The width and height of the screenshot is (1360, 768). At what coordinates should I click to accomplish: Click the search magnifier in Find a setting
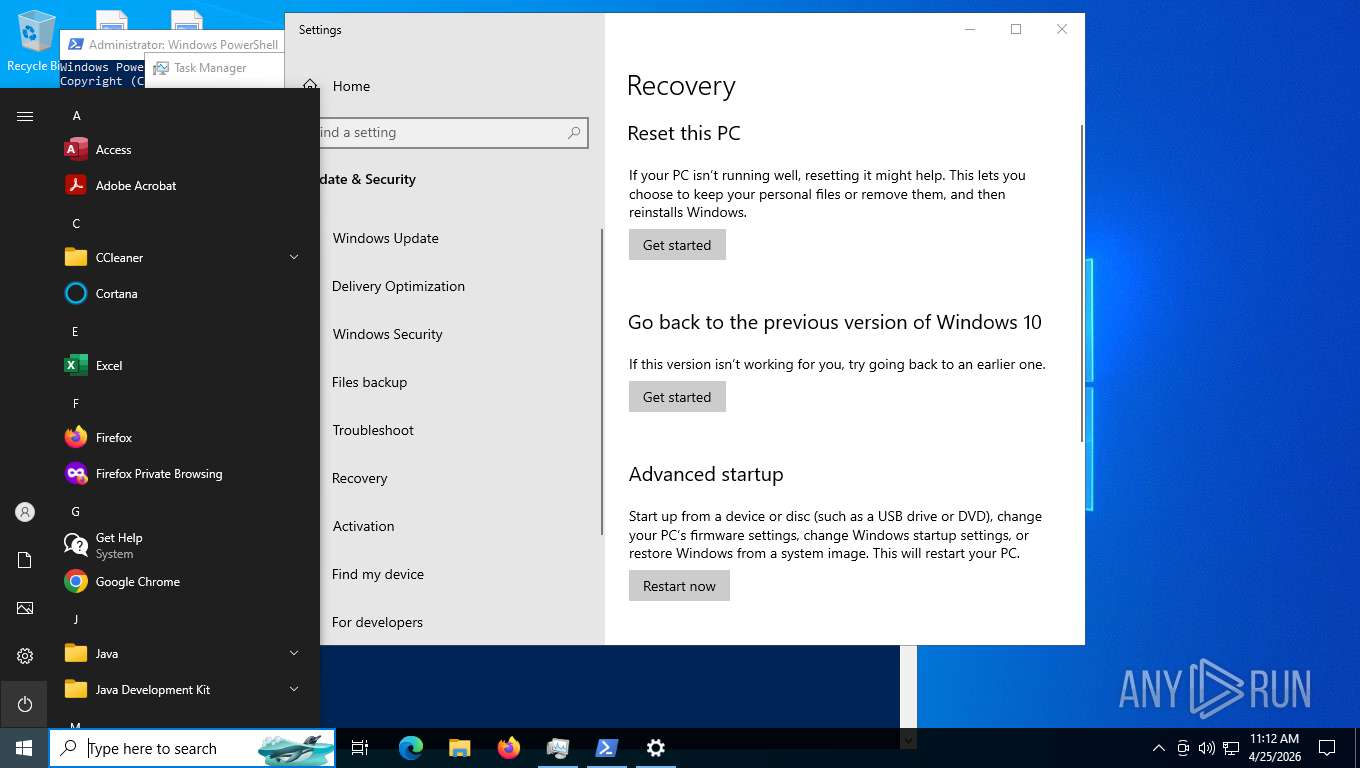pyautogui.click(x=574, y=133)
